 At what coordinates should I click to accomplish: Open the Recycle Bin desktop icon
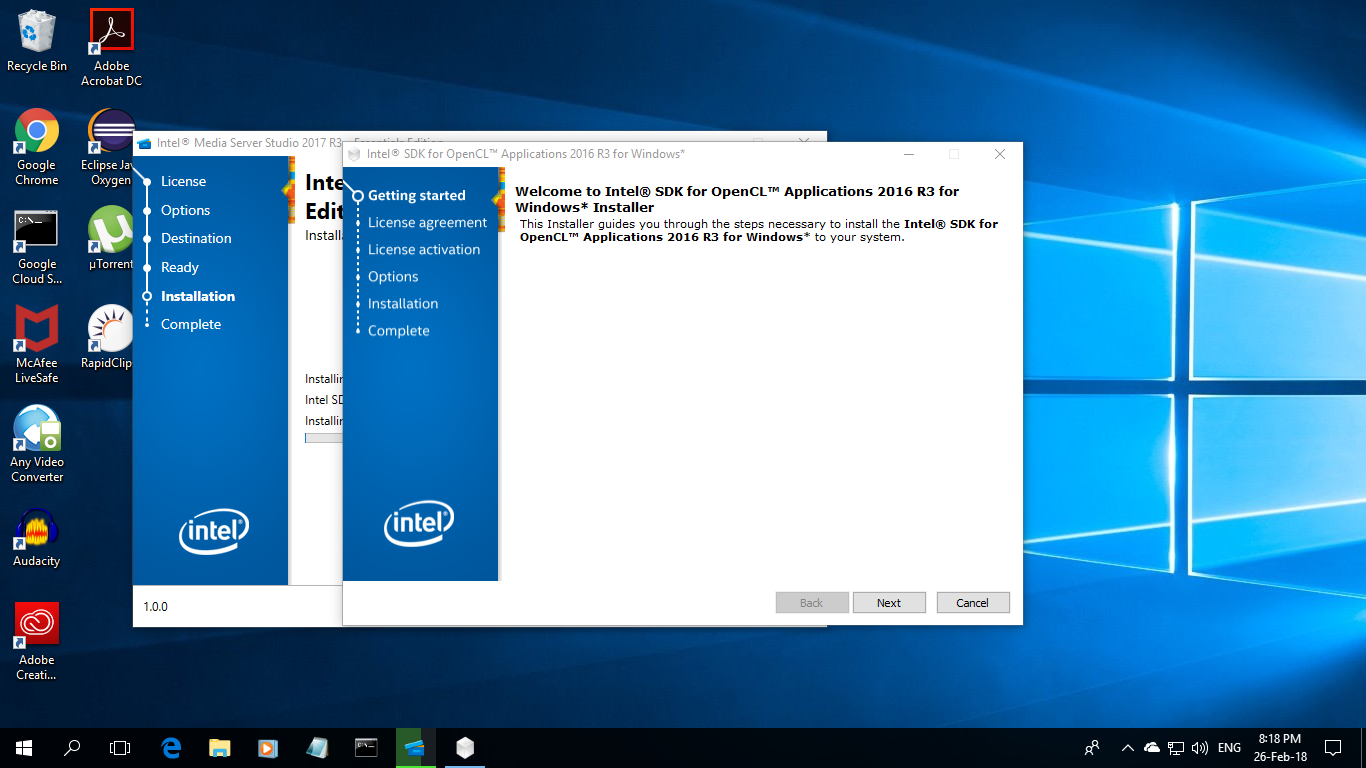(x=37, y=40)
